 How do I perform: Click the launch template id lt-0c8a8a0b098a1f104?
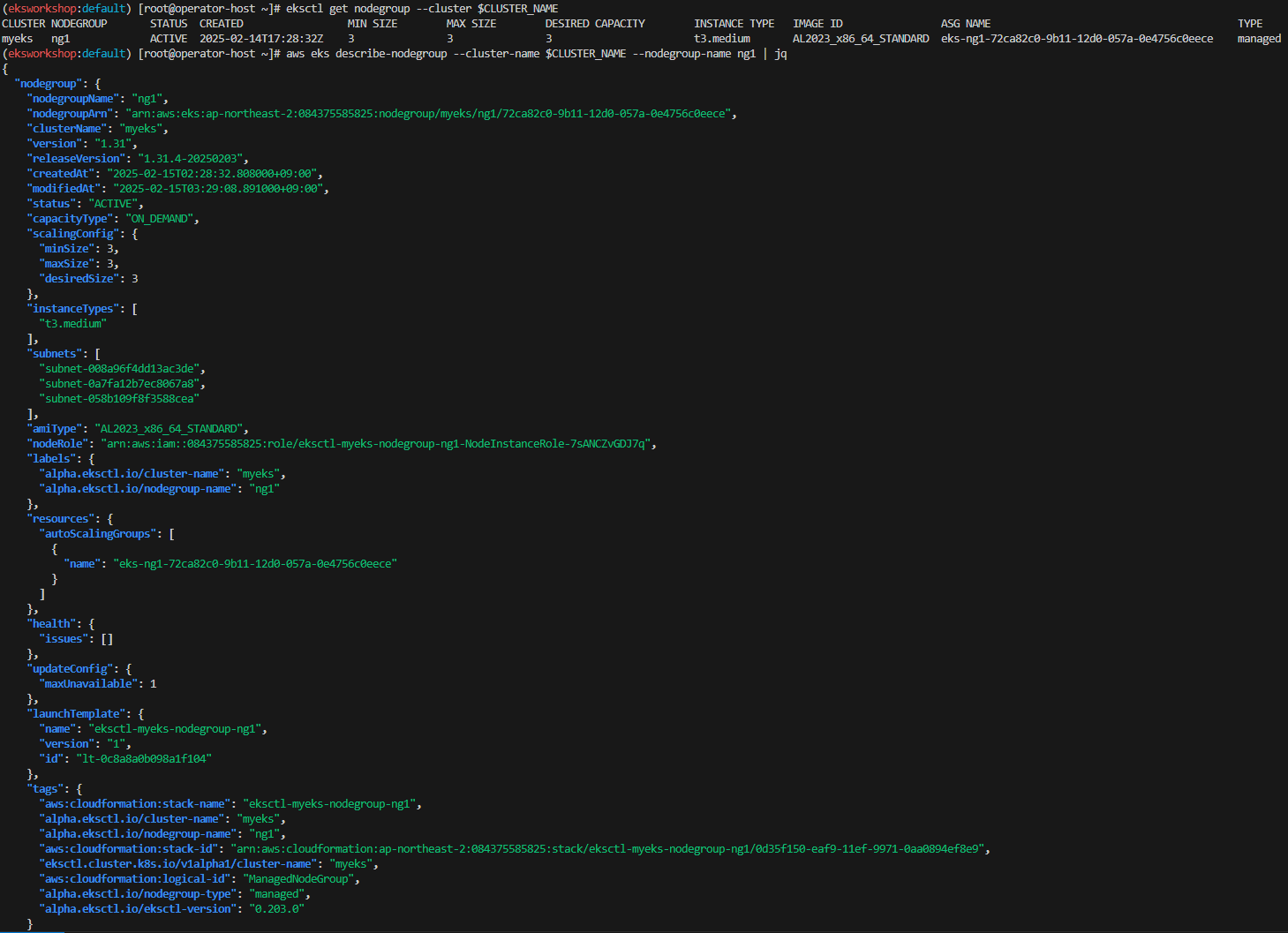(144, 759)
